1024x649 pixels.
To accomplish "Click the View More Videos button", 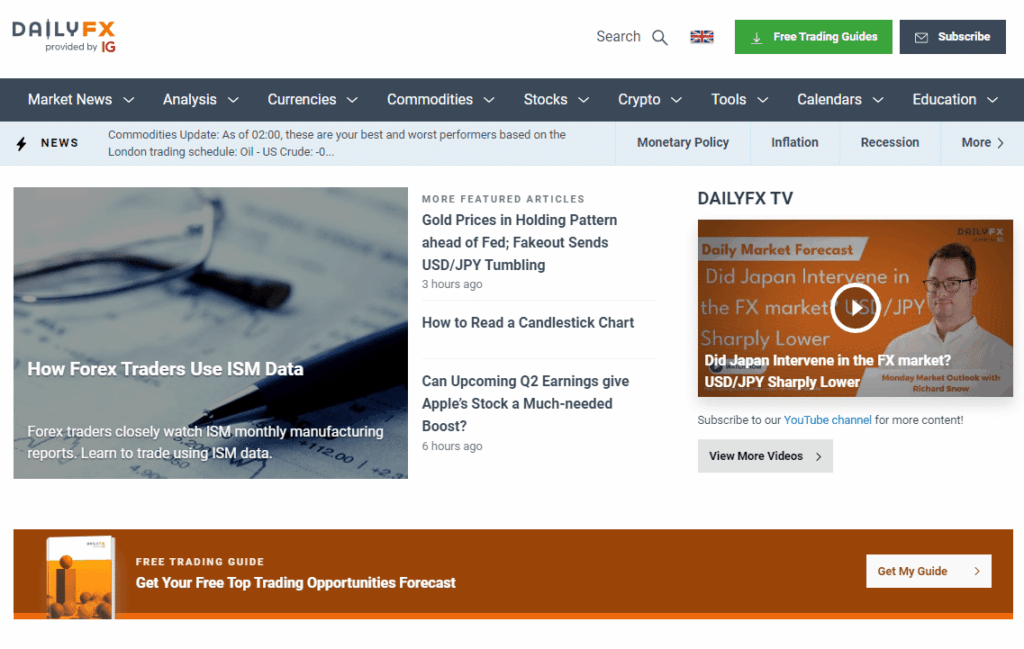I will [764, 456].
